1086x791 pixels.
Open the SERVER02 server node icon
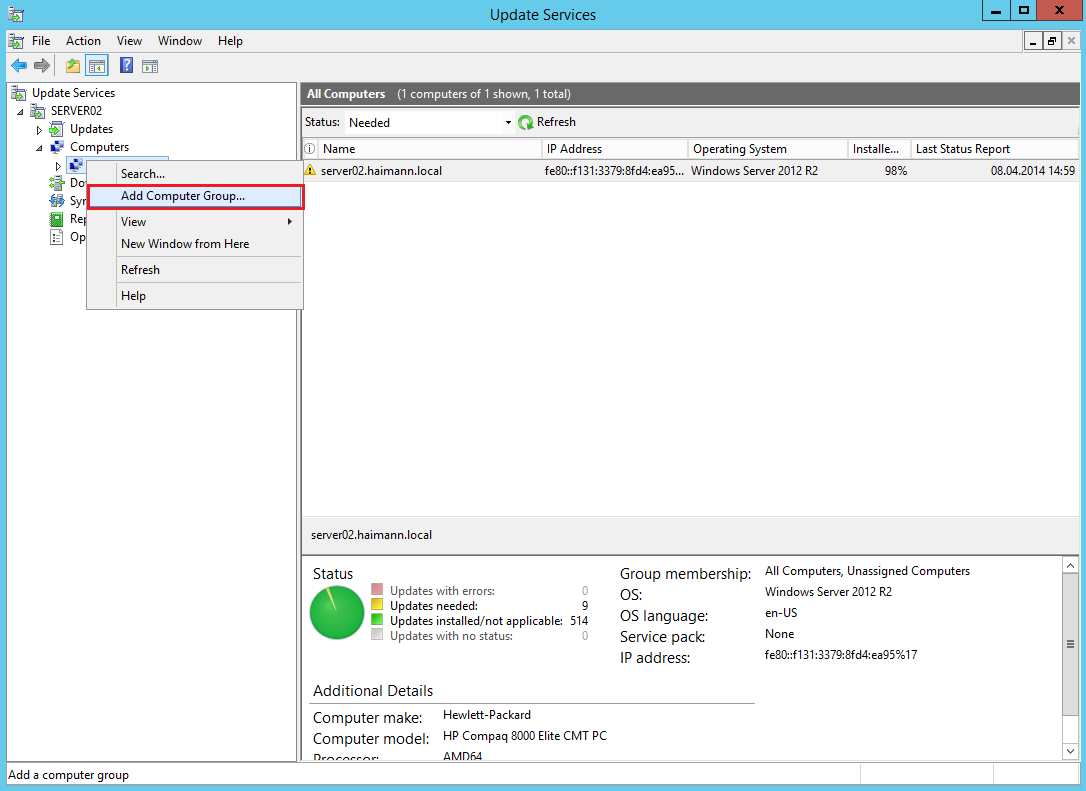36,110
